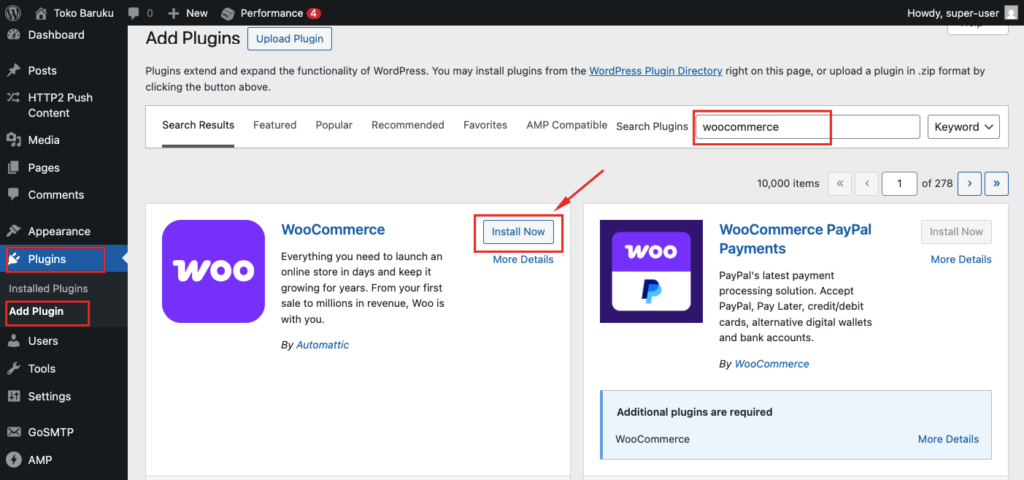Switch to the Featured tab
The width and height of the screenshot is (1024, 480).
(275, 125)
